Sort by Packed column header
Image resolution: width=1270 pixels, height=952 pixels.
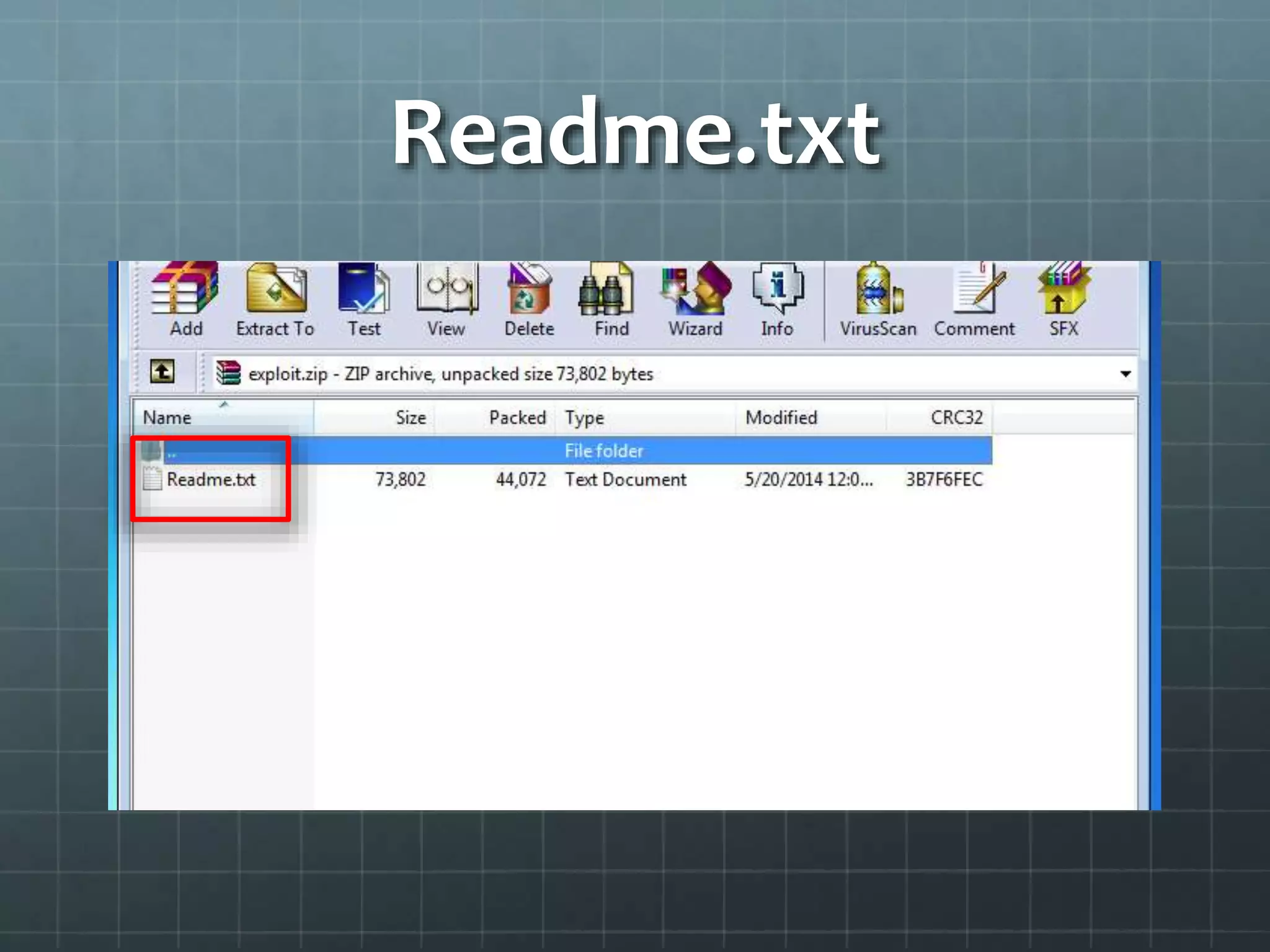tap(495, 417)
